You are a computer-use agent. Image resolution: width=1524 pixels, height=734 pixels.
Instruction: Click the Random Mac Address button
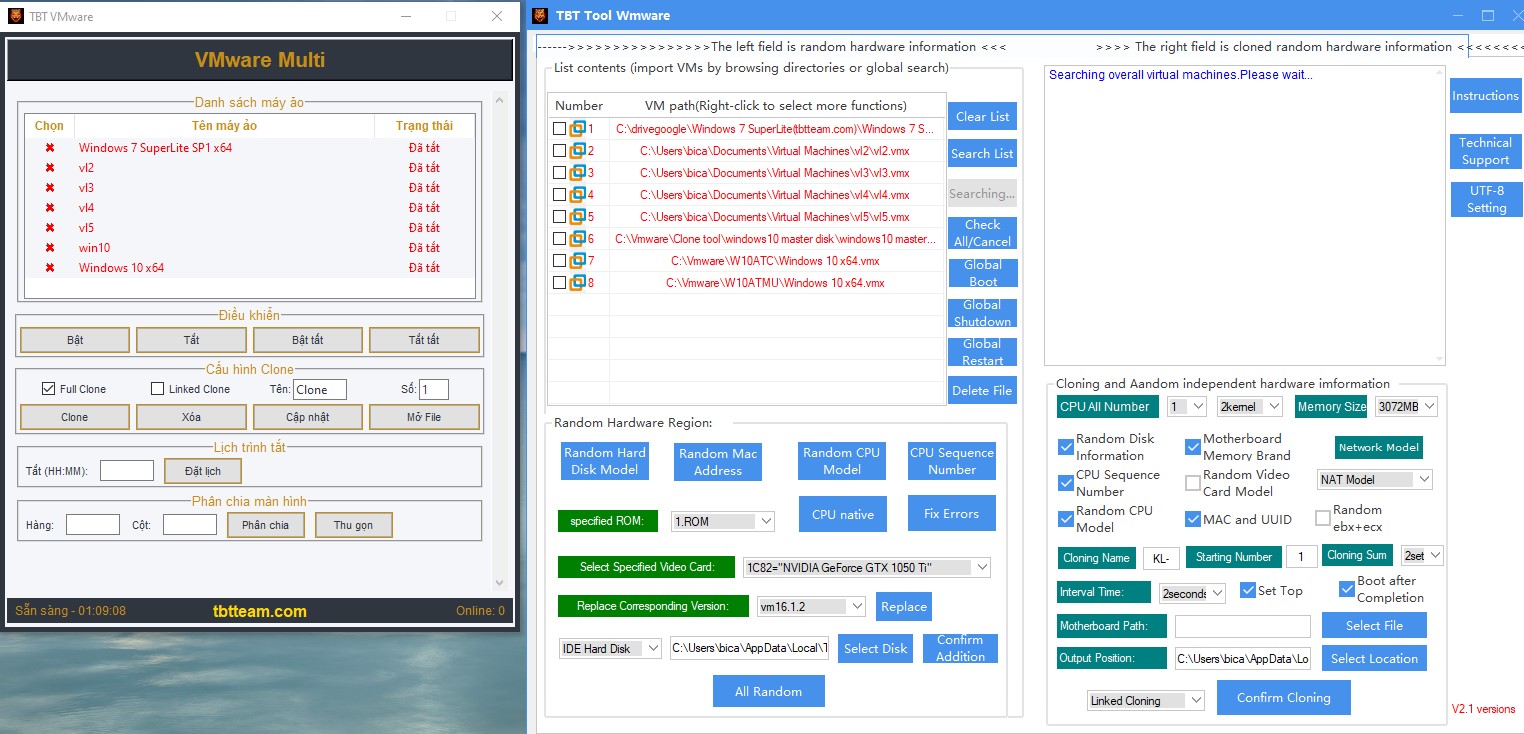(x=718, y=462)
